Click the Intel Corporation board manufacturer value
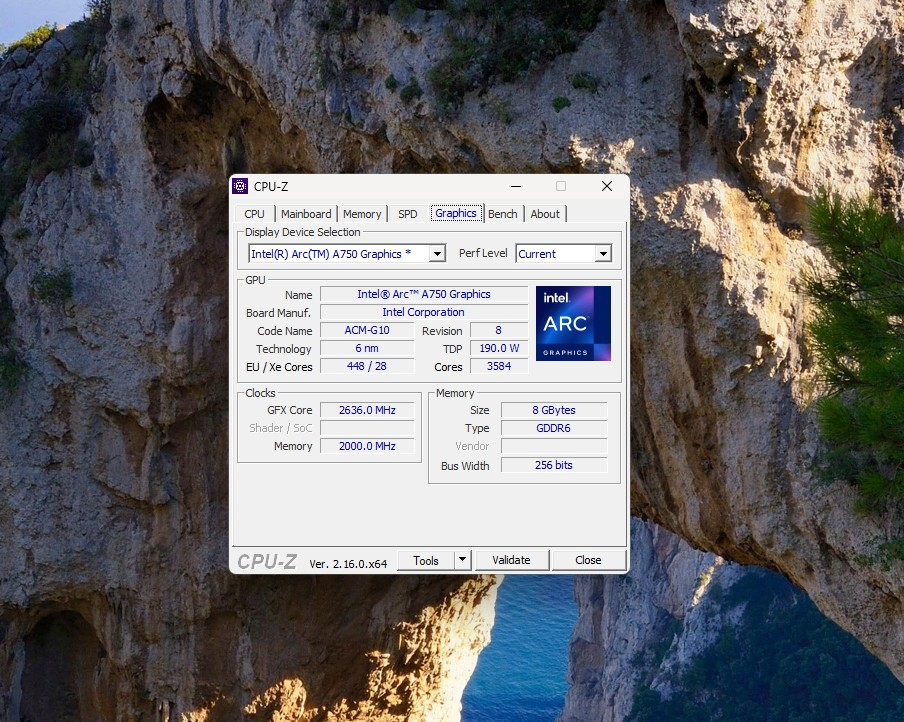 (424, 312)
